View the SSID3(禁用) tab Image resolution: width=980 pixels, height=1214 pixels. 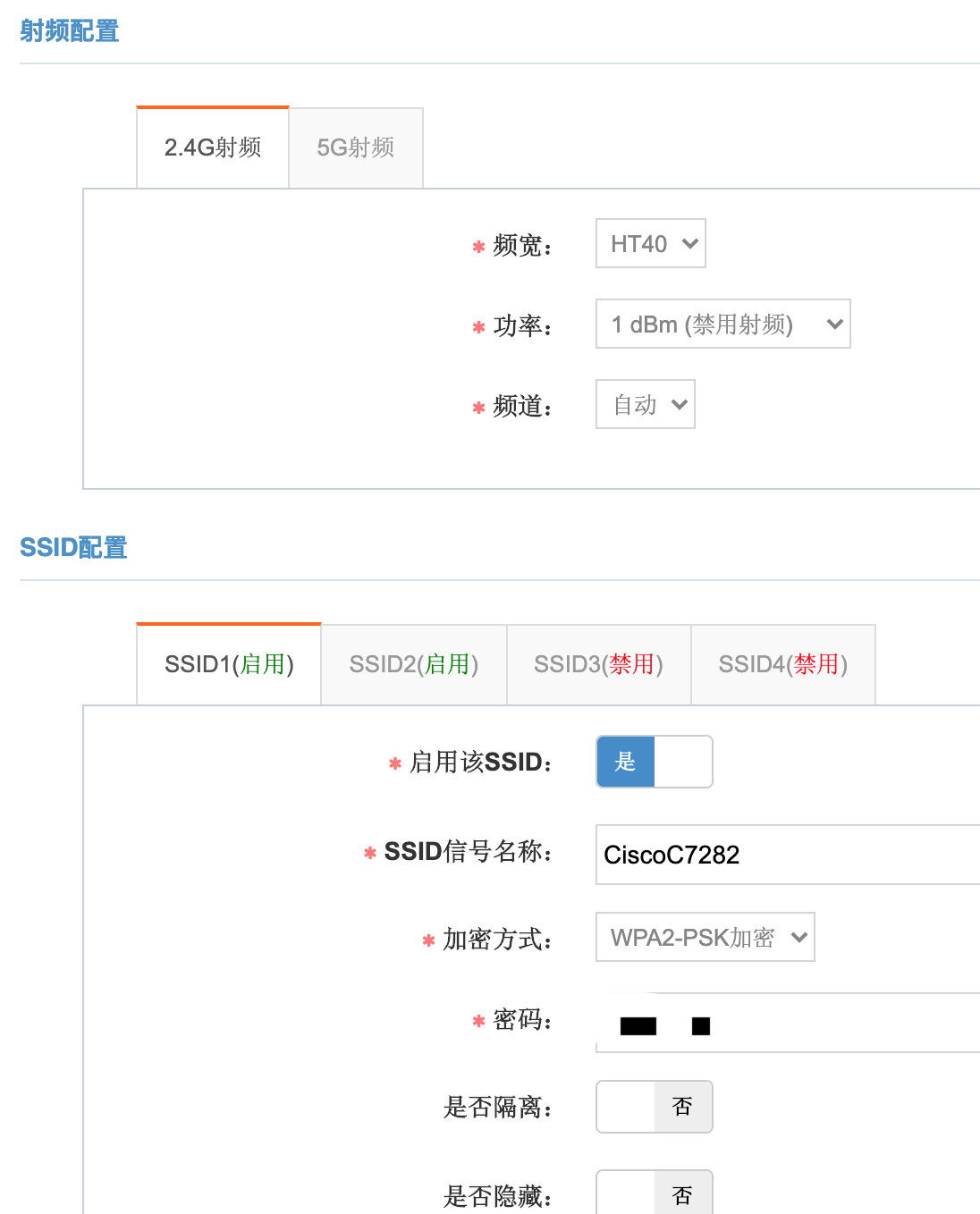click(597, 664)
